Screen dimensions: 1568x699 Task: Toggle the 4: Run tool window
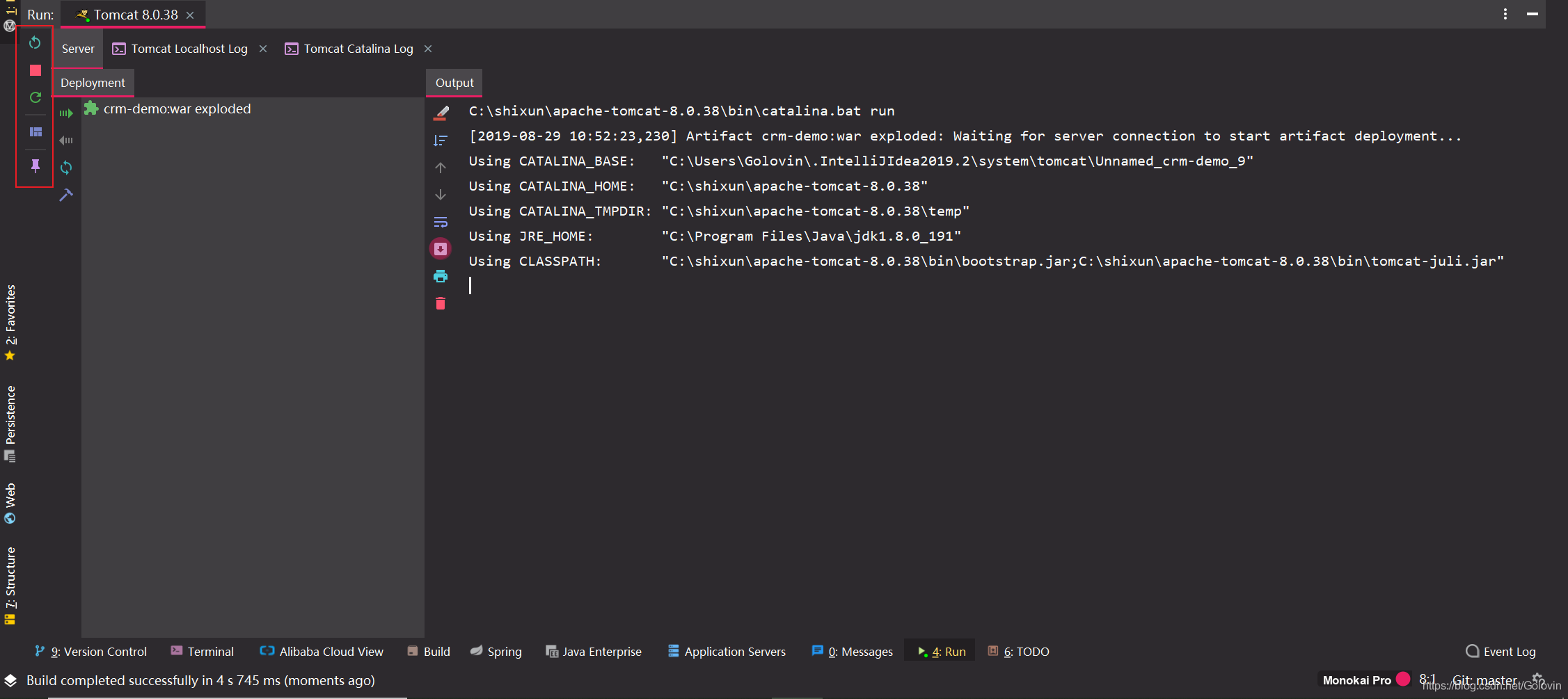(941, 652)
